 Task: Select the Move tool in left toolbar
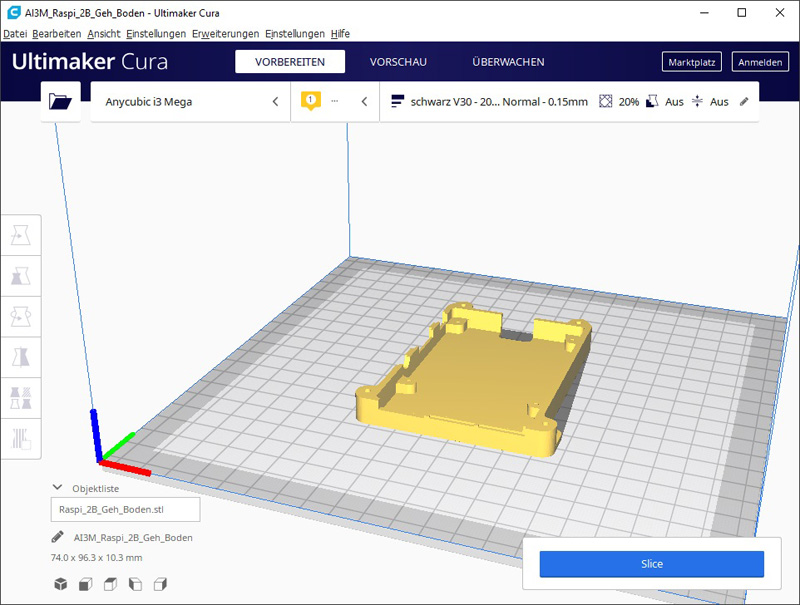(21, 235)
